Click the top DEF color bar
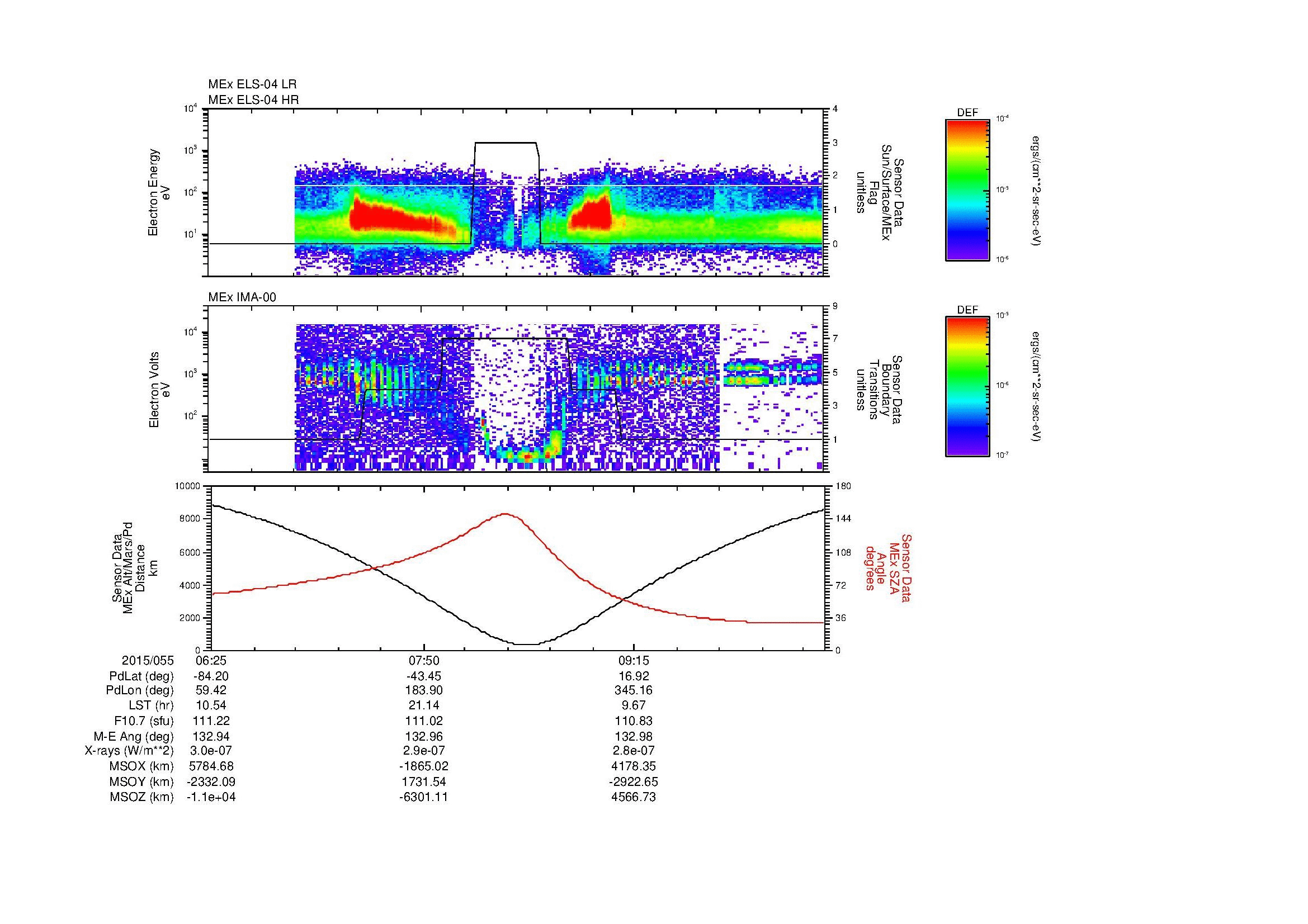 967,189
